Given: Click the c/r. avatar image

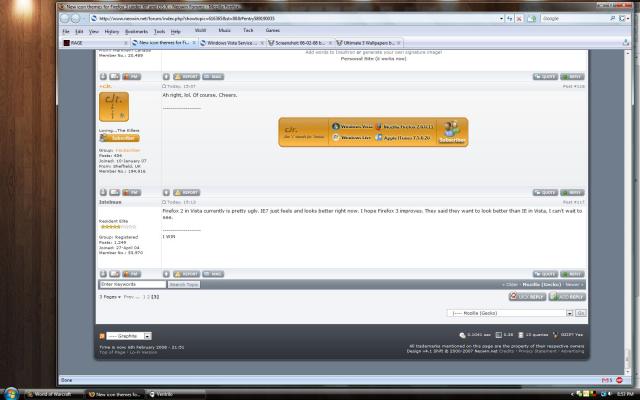Looking at the screenshot, I should (x=114, y=107).
